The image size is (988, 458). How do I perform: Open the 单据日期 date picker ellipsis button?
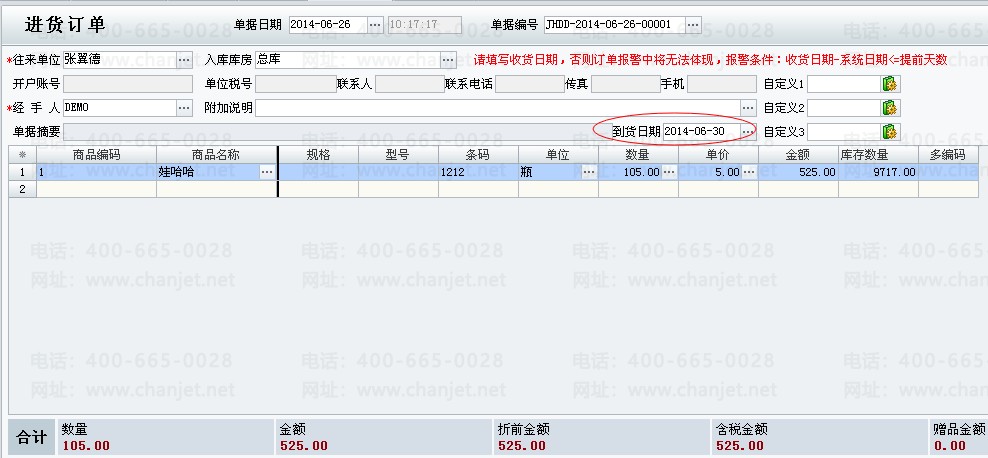pyautogui.click(x=375, y=24)
